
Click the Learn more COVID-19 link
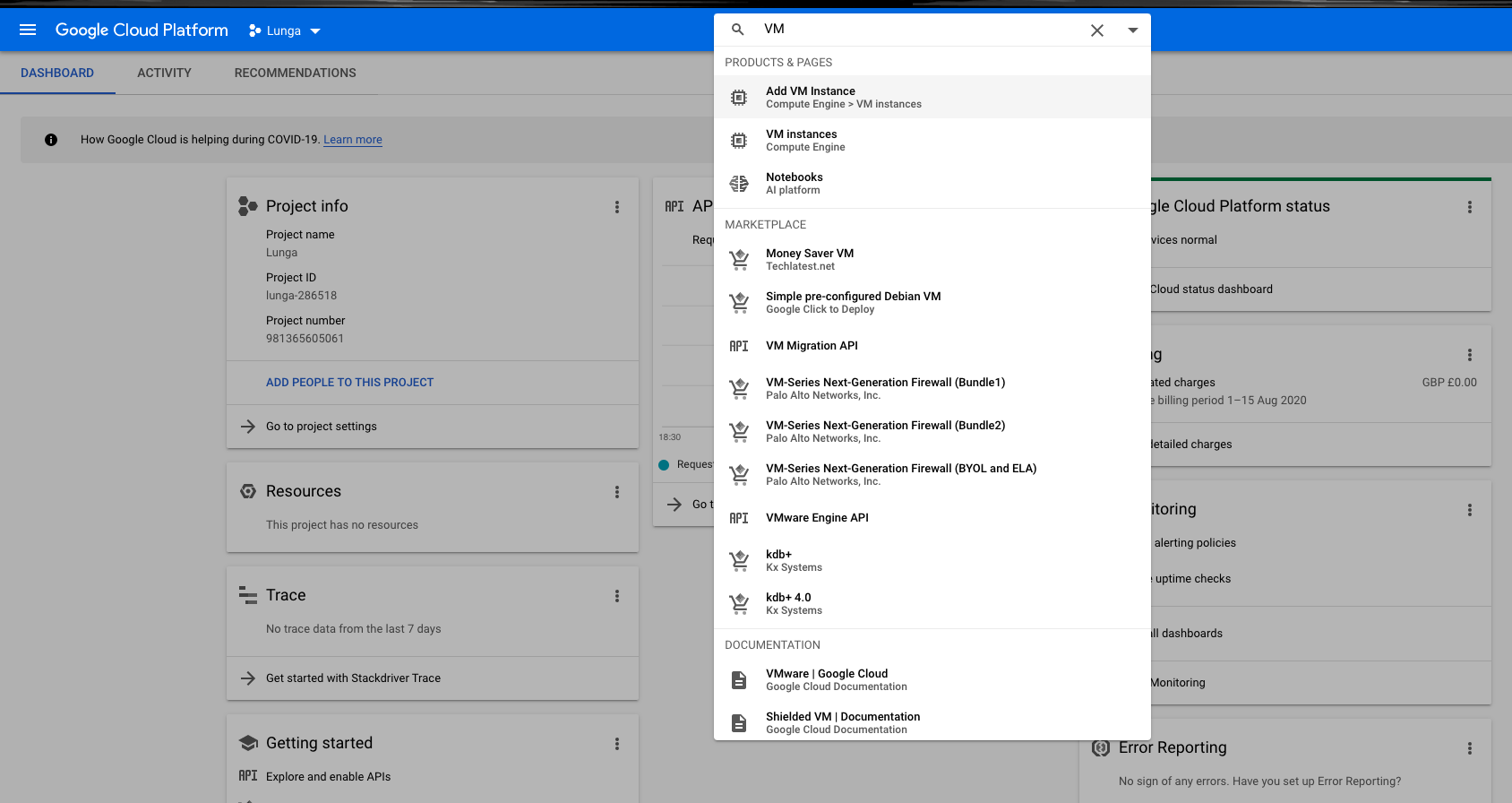(353, 140)
